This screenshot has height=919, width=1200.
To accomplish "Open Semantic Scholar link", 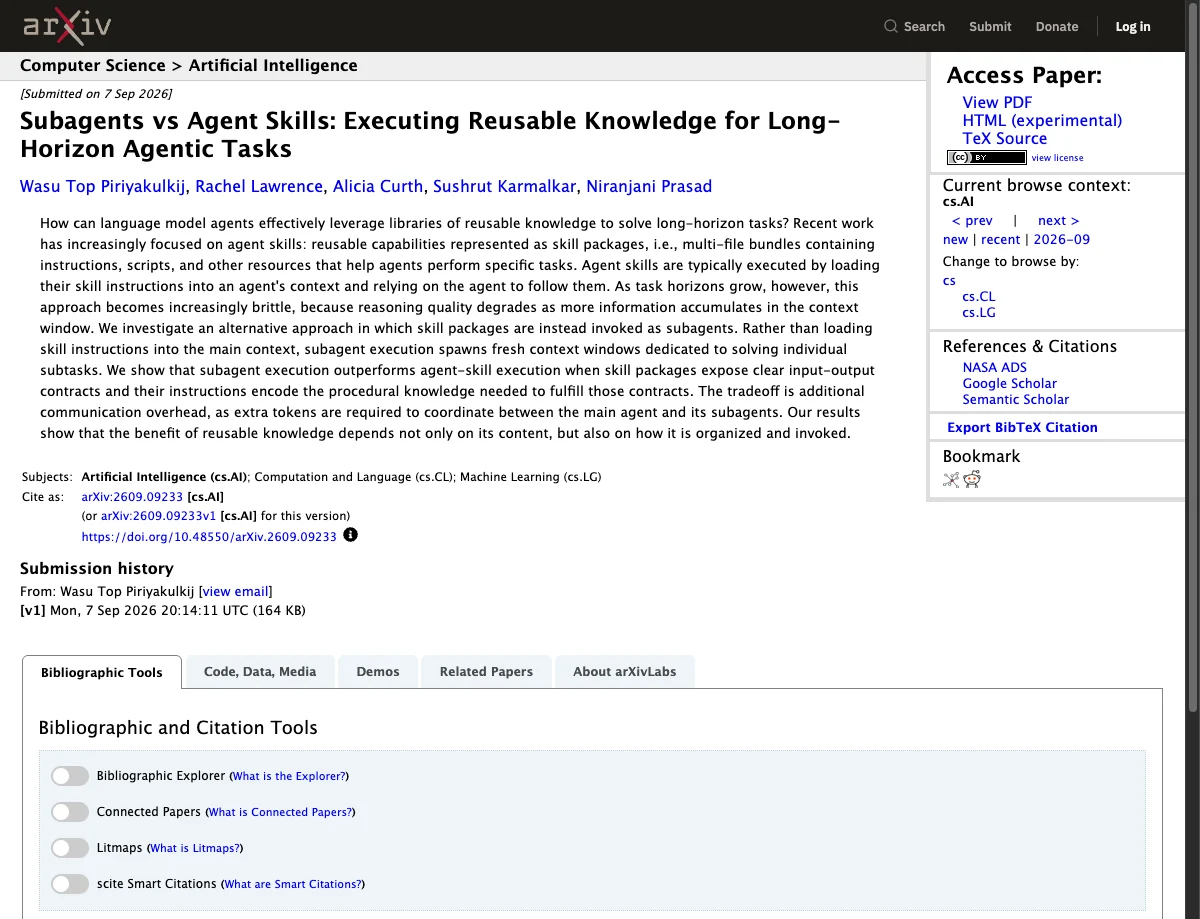I will (x=1015, y=399).
